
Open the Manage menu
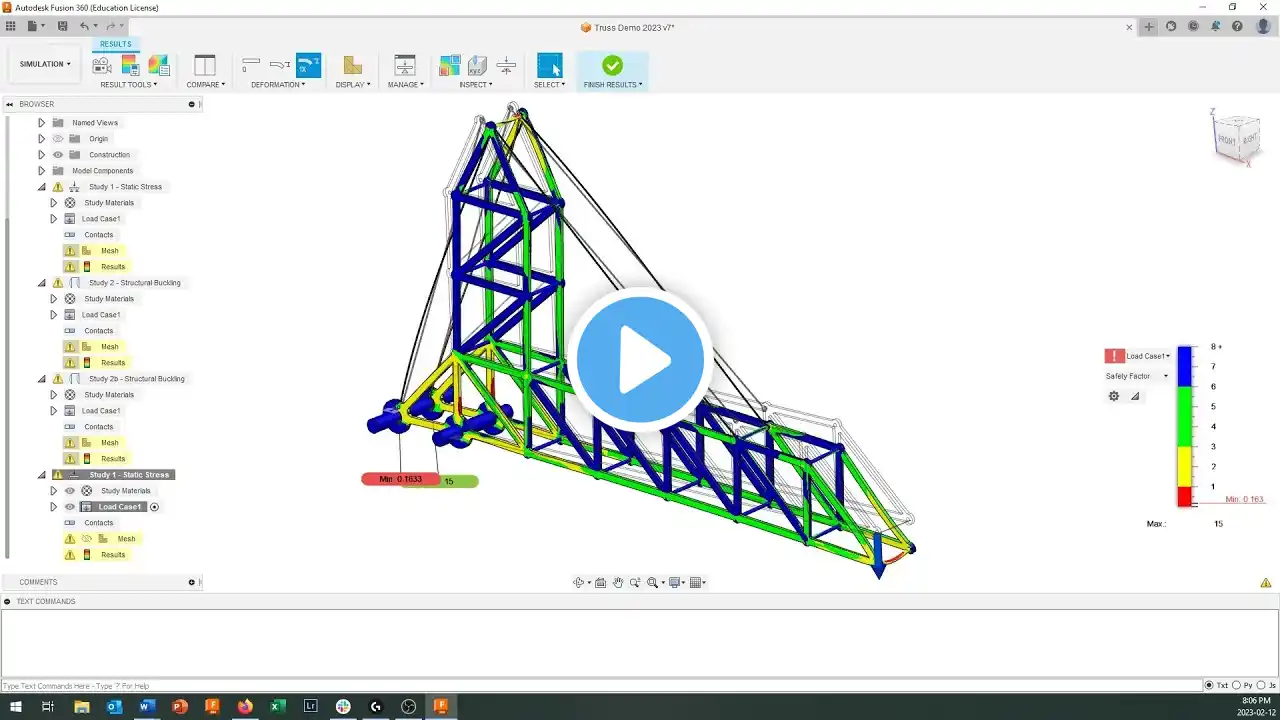[406, 85]
